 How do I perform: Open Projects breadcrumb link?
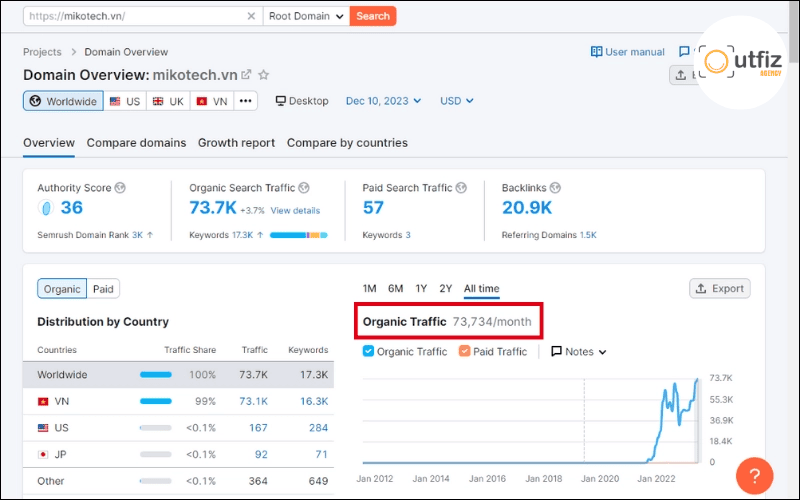coord(42,52)
